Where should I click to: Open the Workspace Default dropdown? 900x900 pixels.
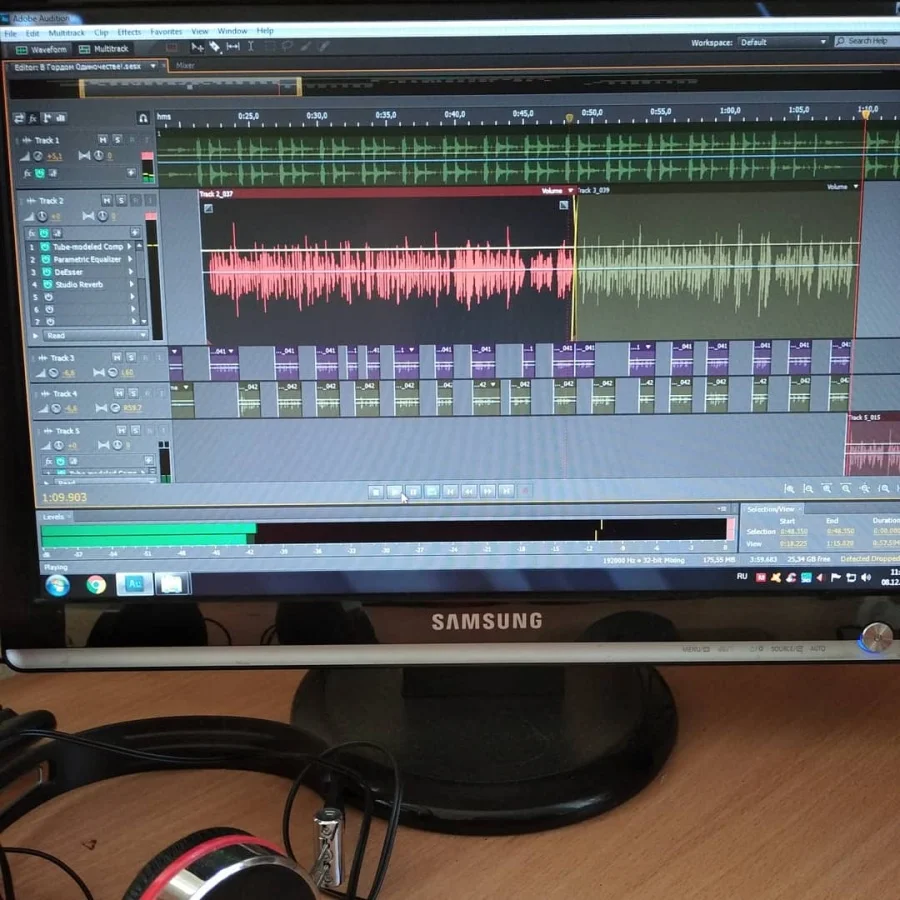(785, 42)
